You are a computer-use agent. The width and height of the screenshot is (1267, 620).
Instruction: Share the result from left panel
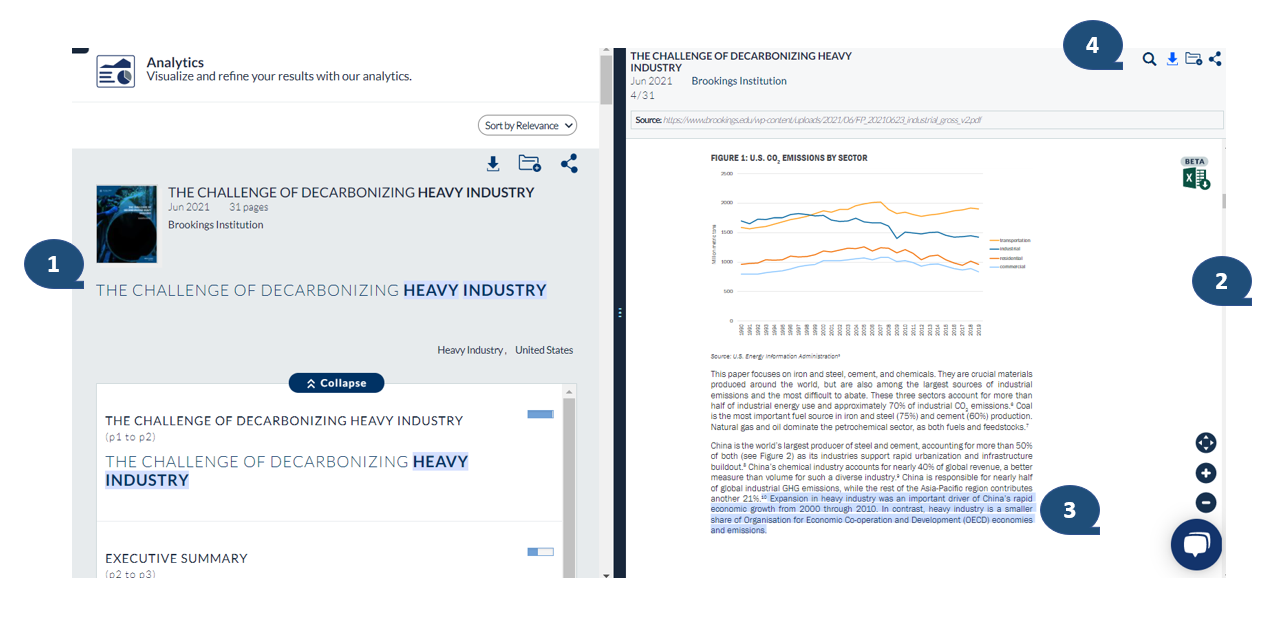pyautogui.click(x=569, y=164)
